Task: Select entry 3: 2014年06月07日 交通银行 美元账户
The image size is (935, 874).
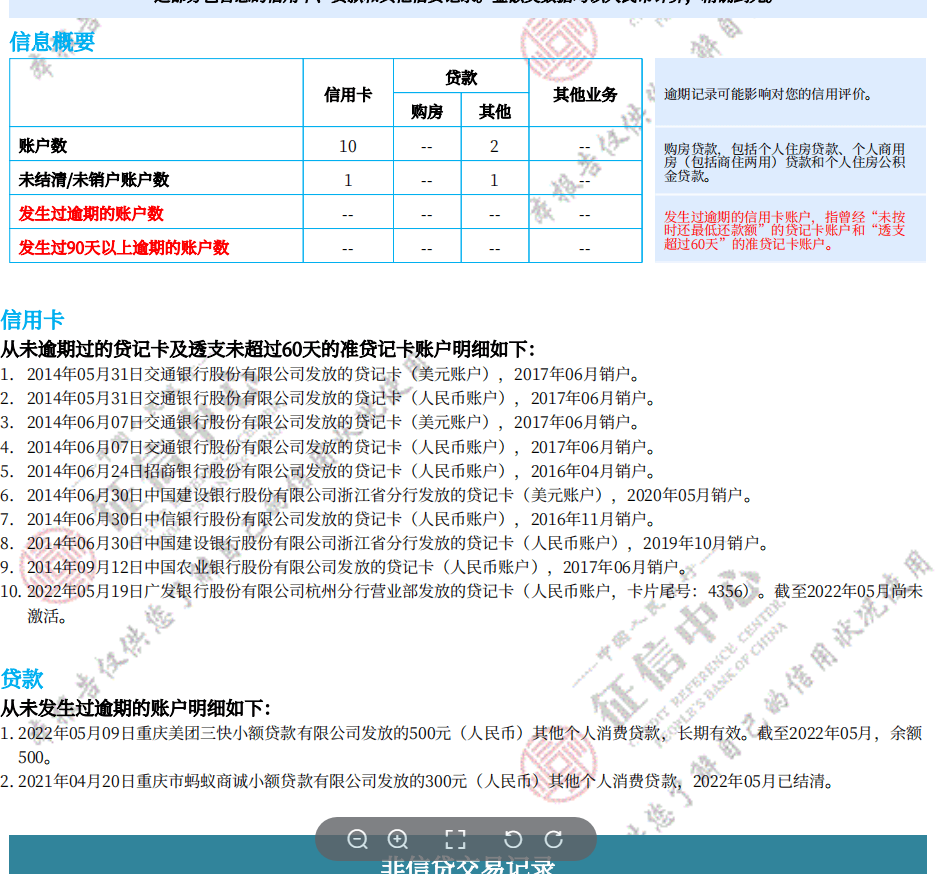Action: point(320,423)
